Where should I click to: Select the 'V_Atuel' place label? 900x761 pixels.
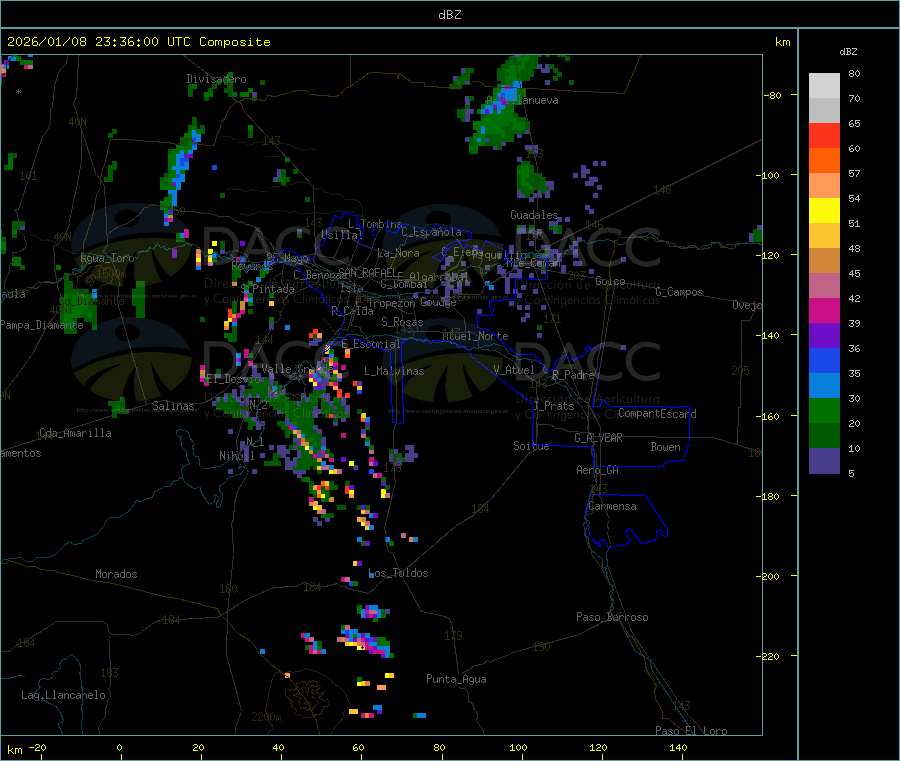[514, 370]
